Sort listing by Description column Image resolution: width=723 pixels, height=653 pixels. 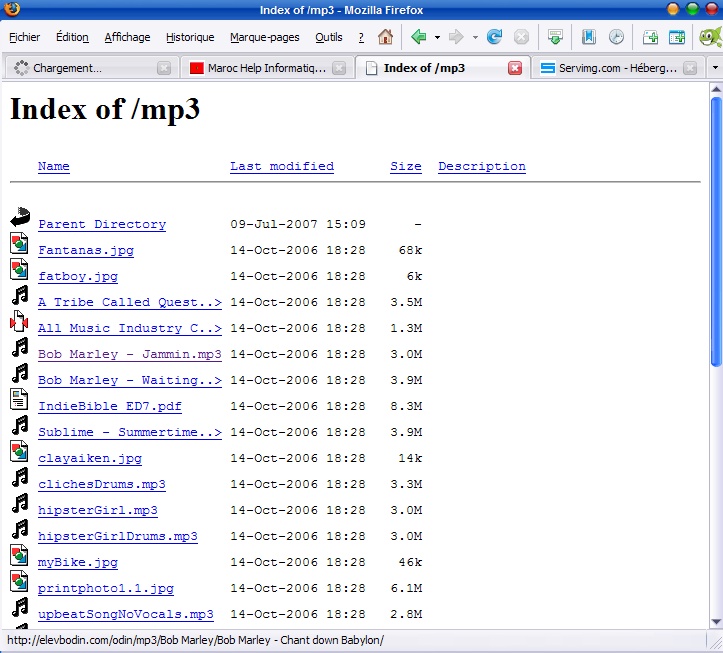tap(482, 166)
